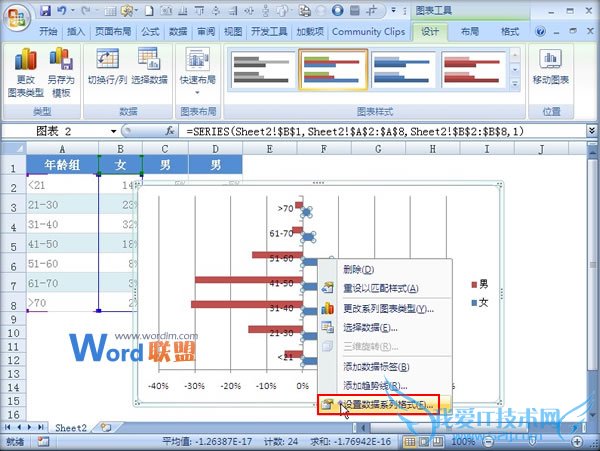
Task: Click the formula bar SERIES formula field
Action: tap(383, 132)
